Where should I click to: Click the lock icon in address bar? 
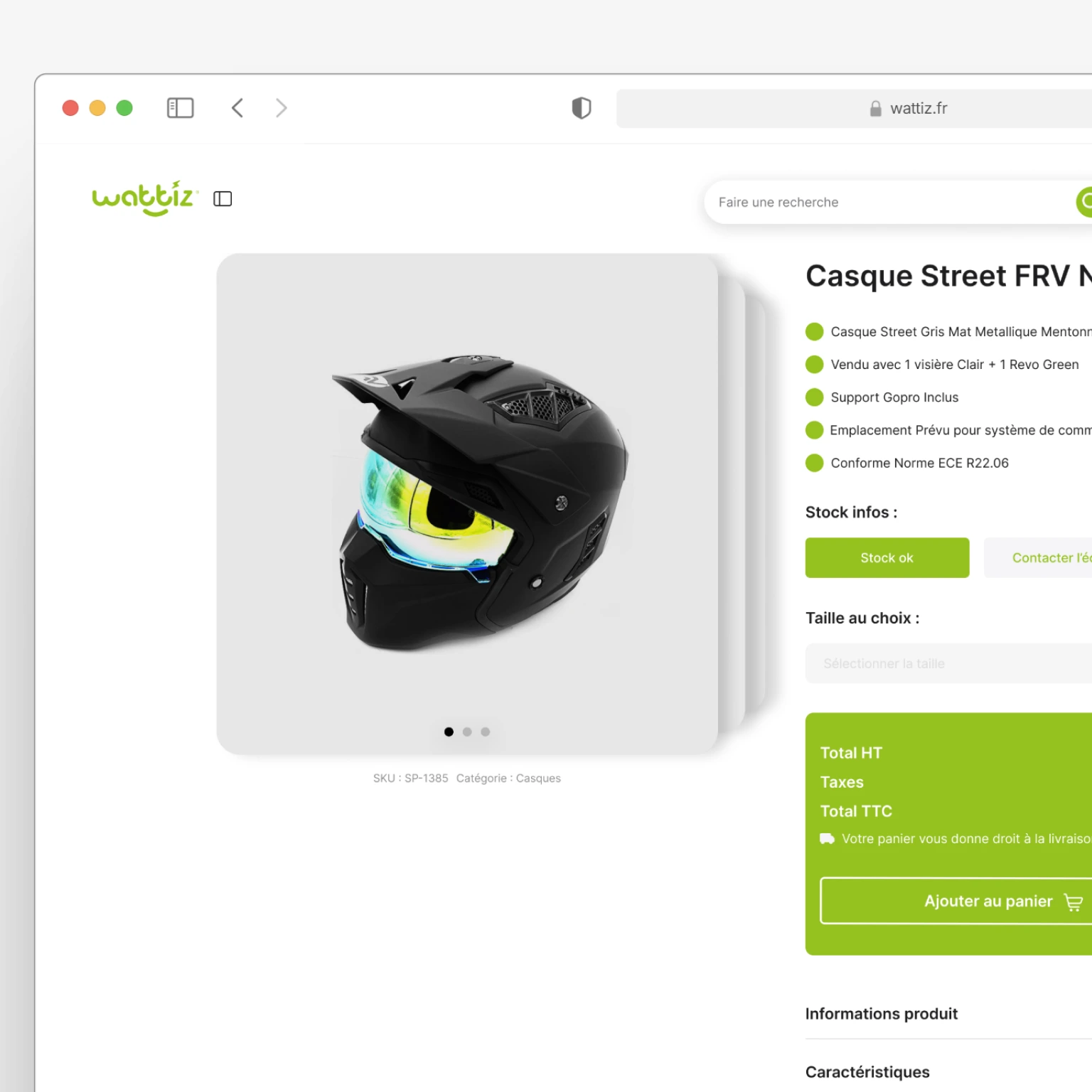click(x=875, y=108)
